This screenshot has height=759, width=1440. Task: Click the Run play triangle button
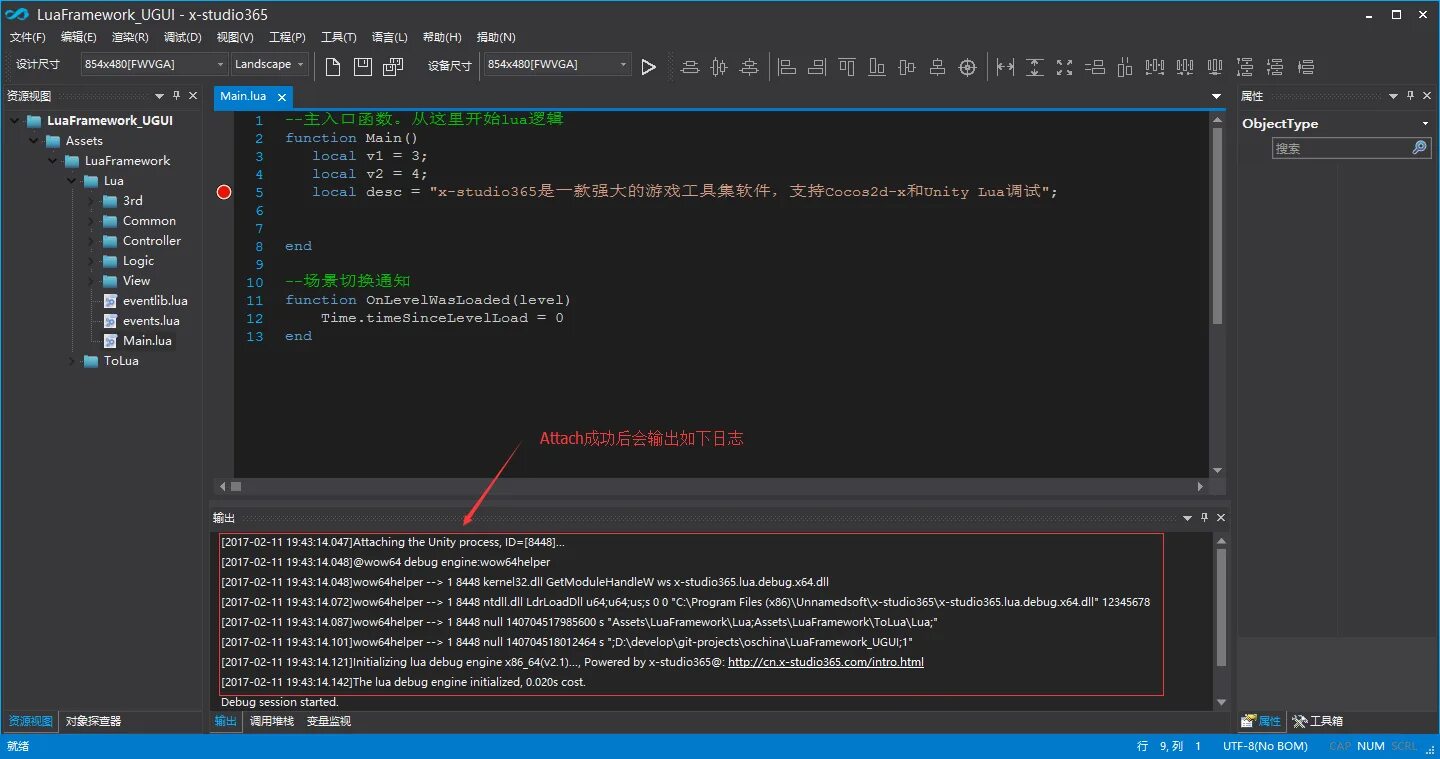[x=649, y=67]
